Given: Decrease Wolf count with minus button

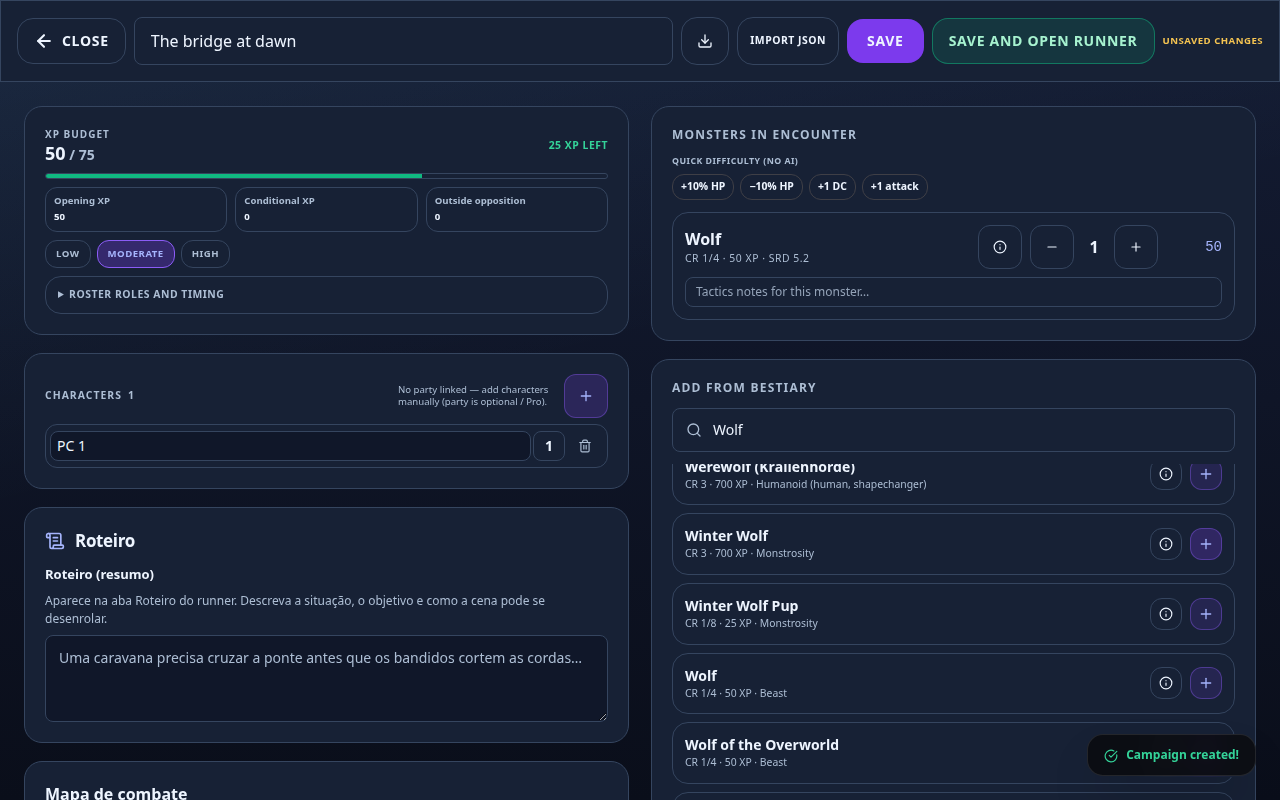Looking at the screenshot, I should tap(1052, 247).
